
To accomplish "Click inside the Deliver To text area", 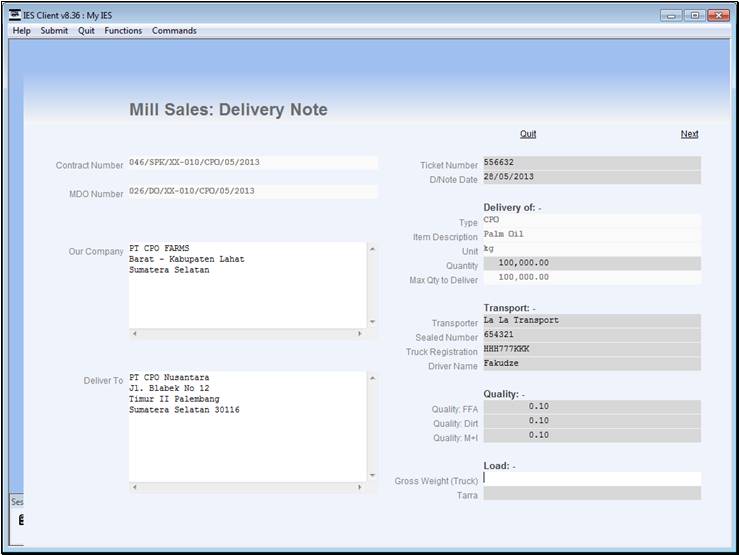I will [247, 426].
